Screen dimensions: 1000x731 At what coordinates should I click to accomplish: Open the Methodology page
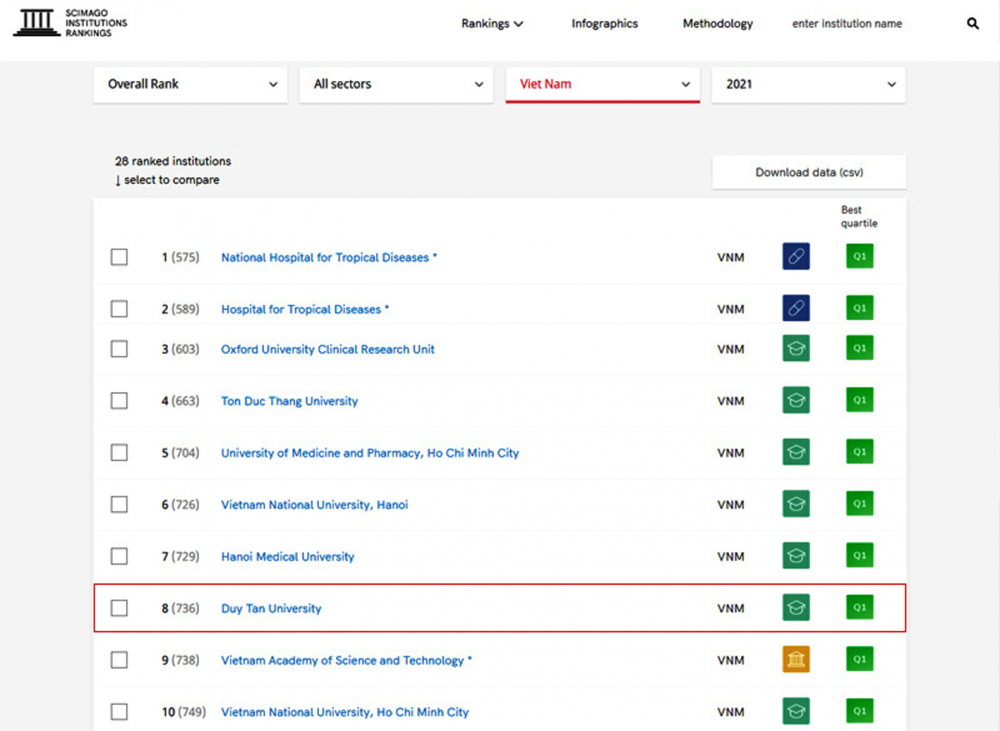717,24
